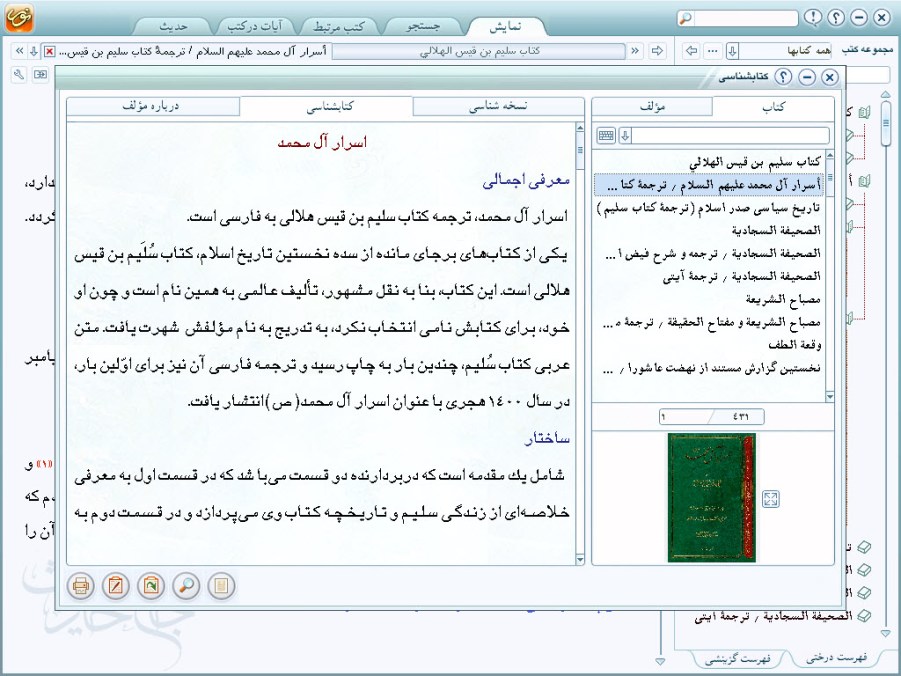Switch to فهرست گزینشی tab at bottom
Viewport: 901px width, 676px height.
pos(738,658)
